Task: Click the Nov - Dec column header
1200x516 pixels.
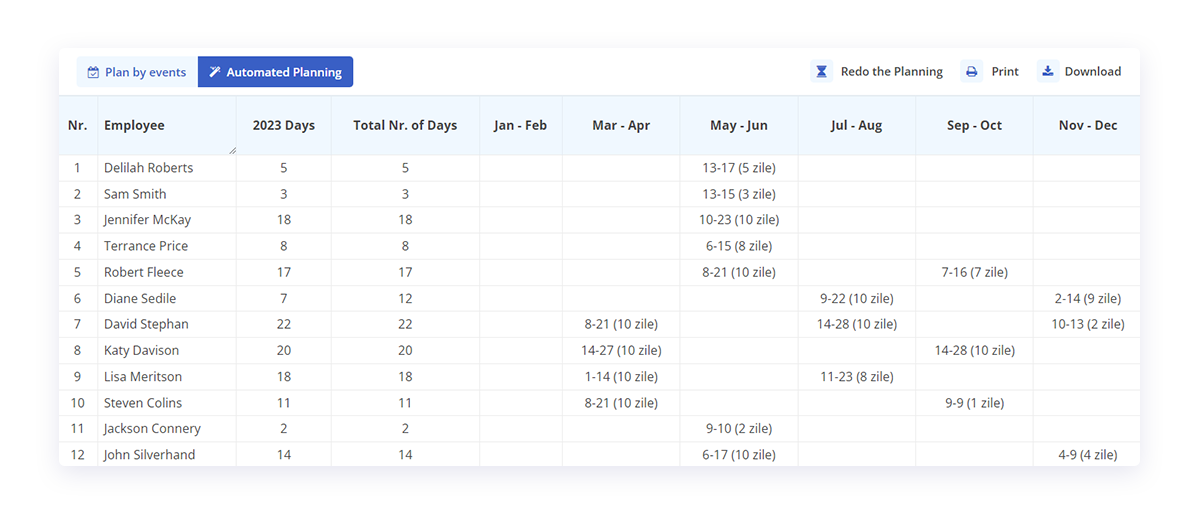Action: pos(1088,126)
